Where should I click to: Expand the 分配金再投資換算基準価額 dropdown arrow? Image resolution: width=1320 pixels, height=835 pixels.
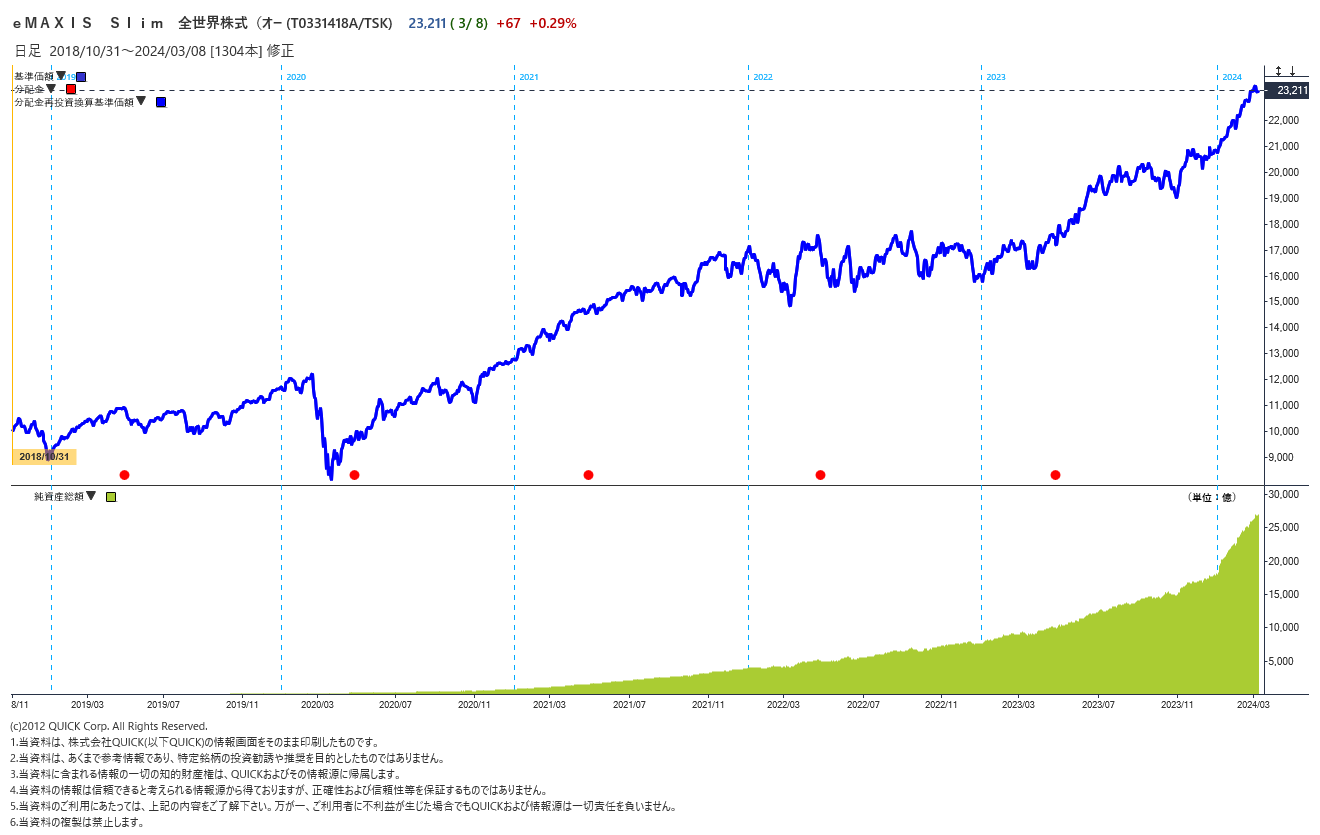pos(141,101)
